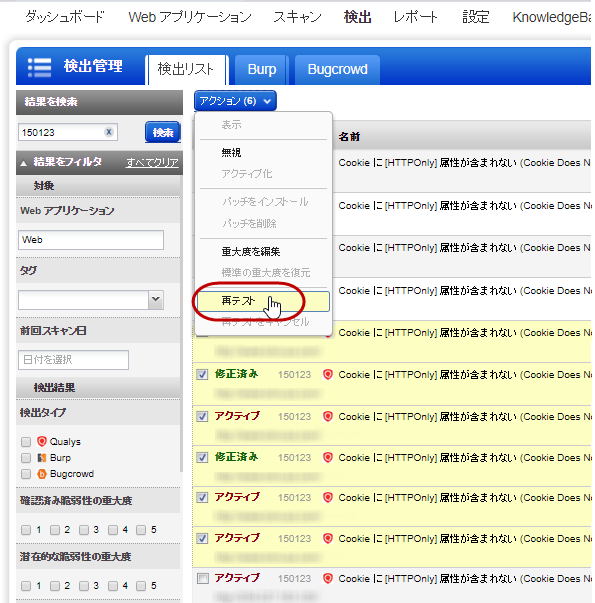Viewport: 595px width, 603px height.
Task: Open the アクション (6) dropdown button
Action: point(235,101)
